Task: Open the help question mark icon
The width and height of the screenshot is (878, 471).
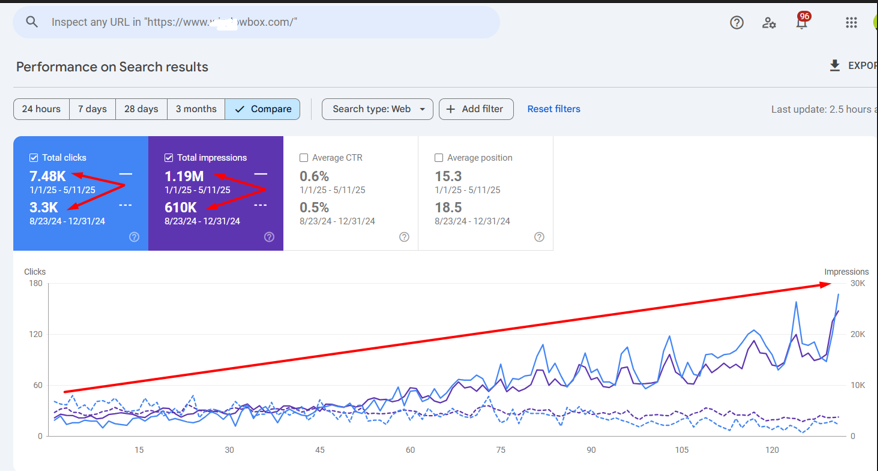Action: point(736,22)
